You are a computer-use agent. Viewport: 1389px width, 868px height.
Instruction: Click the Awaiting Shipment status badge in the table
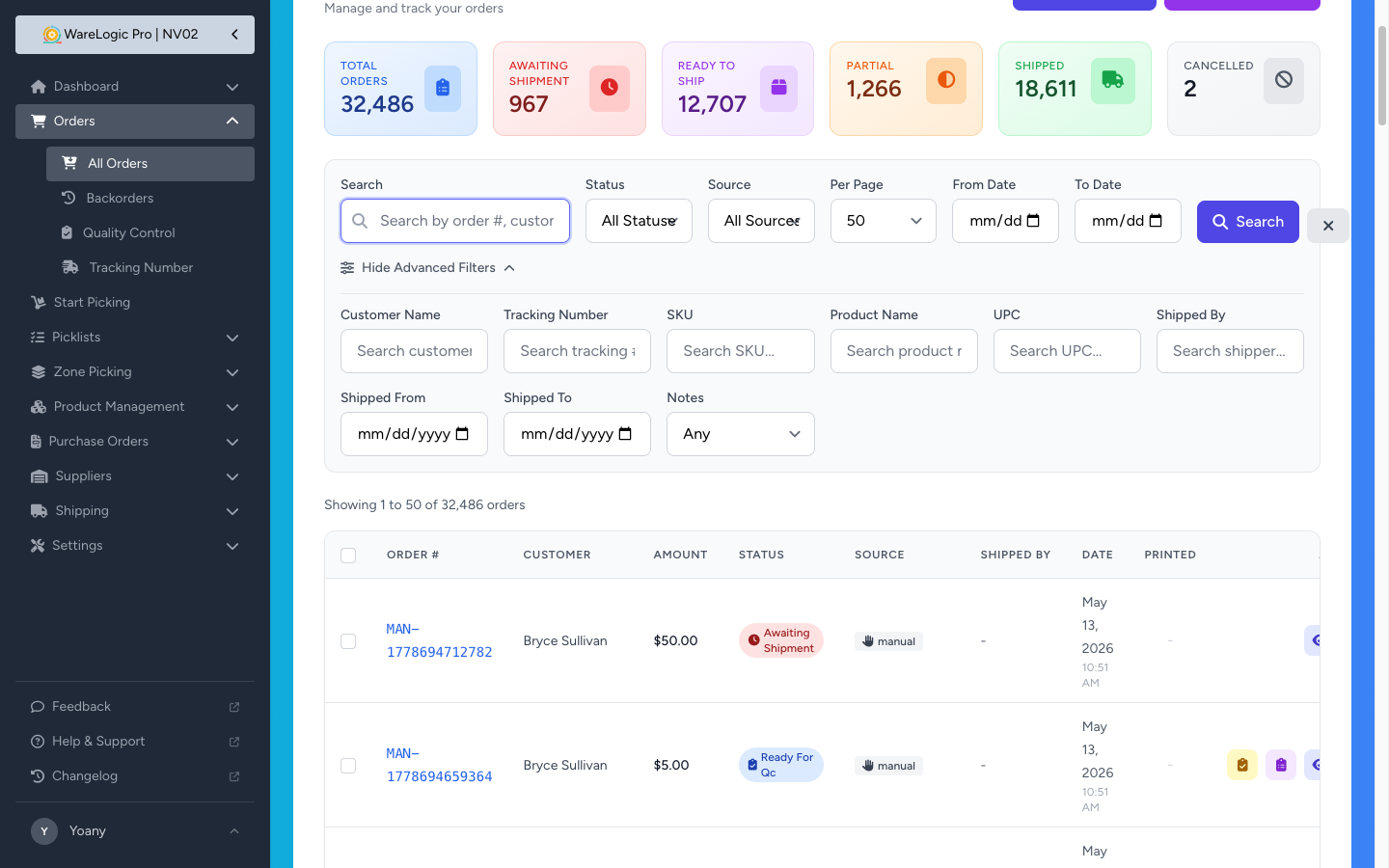click(781, 640)
